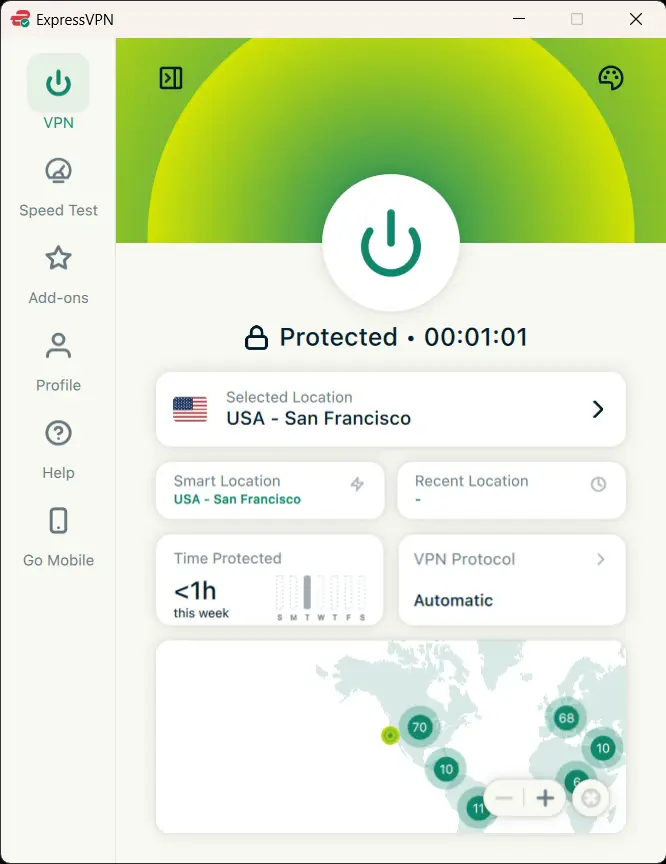
Task: Open the Speed Test section
Action: tap(58, 187)
